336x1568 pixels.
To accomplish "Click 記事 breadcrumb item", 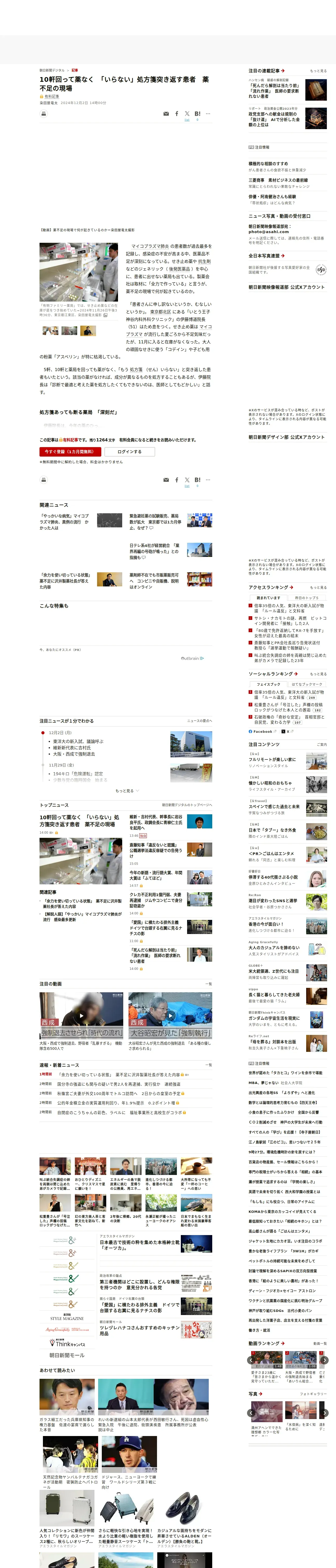I will [75, 70].
